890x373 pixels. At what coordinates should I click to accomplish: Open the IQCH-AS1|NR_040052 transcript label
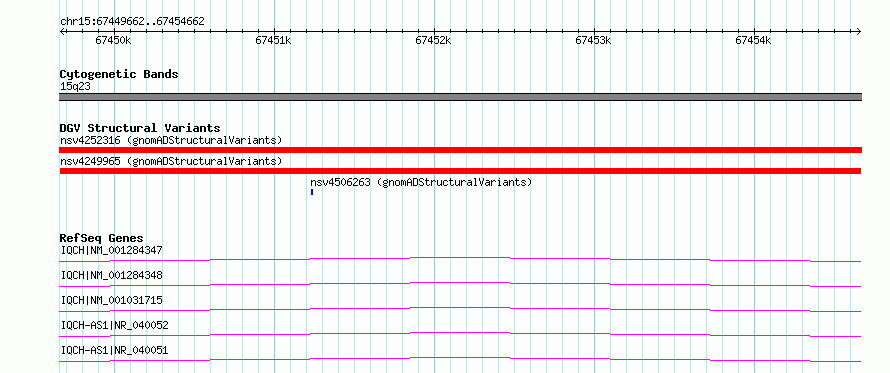tap(115, 325)
